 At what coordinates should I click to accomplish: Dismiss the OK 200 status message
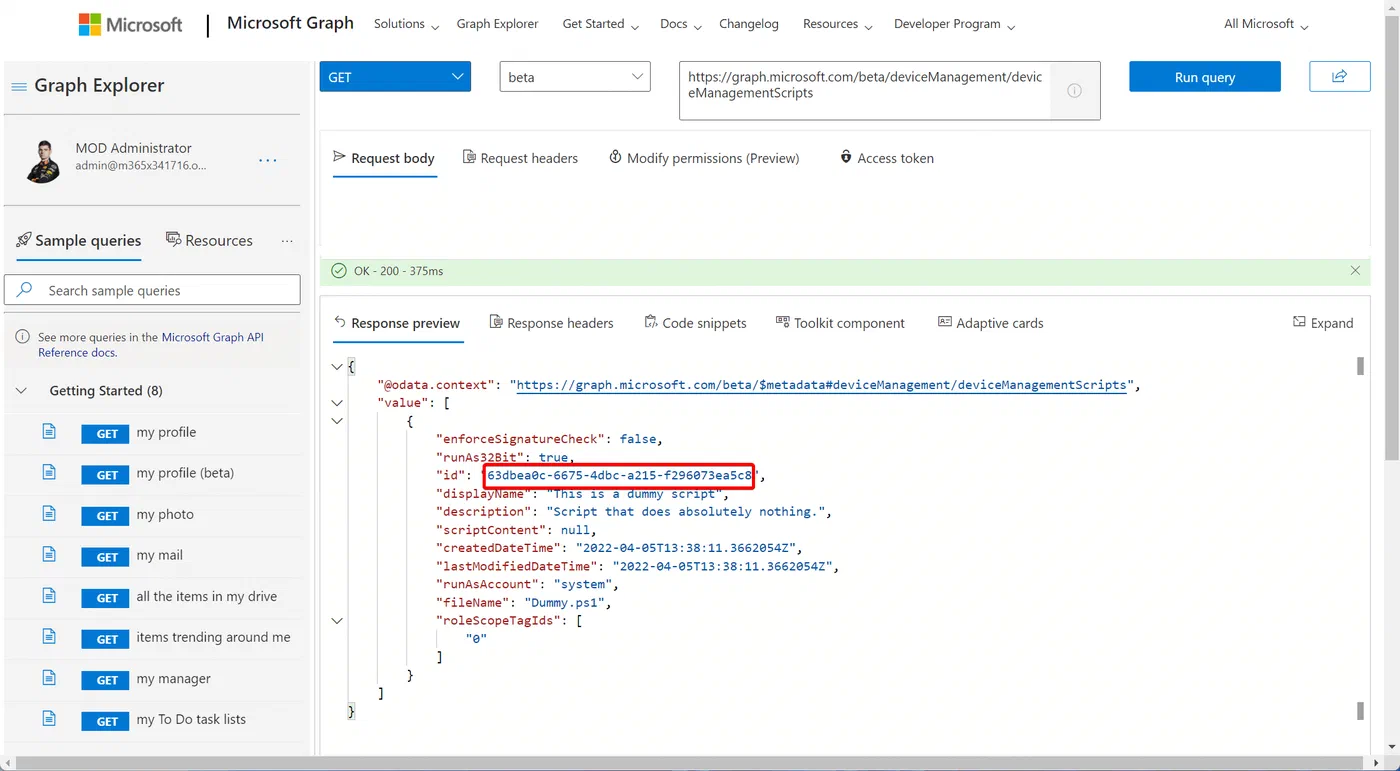1355,271
